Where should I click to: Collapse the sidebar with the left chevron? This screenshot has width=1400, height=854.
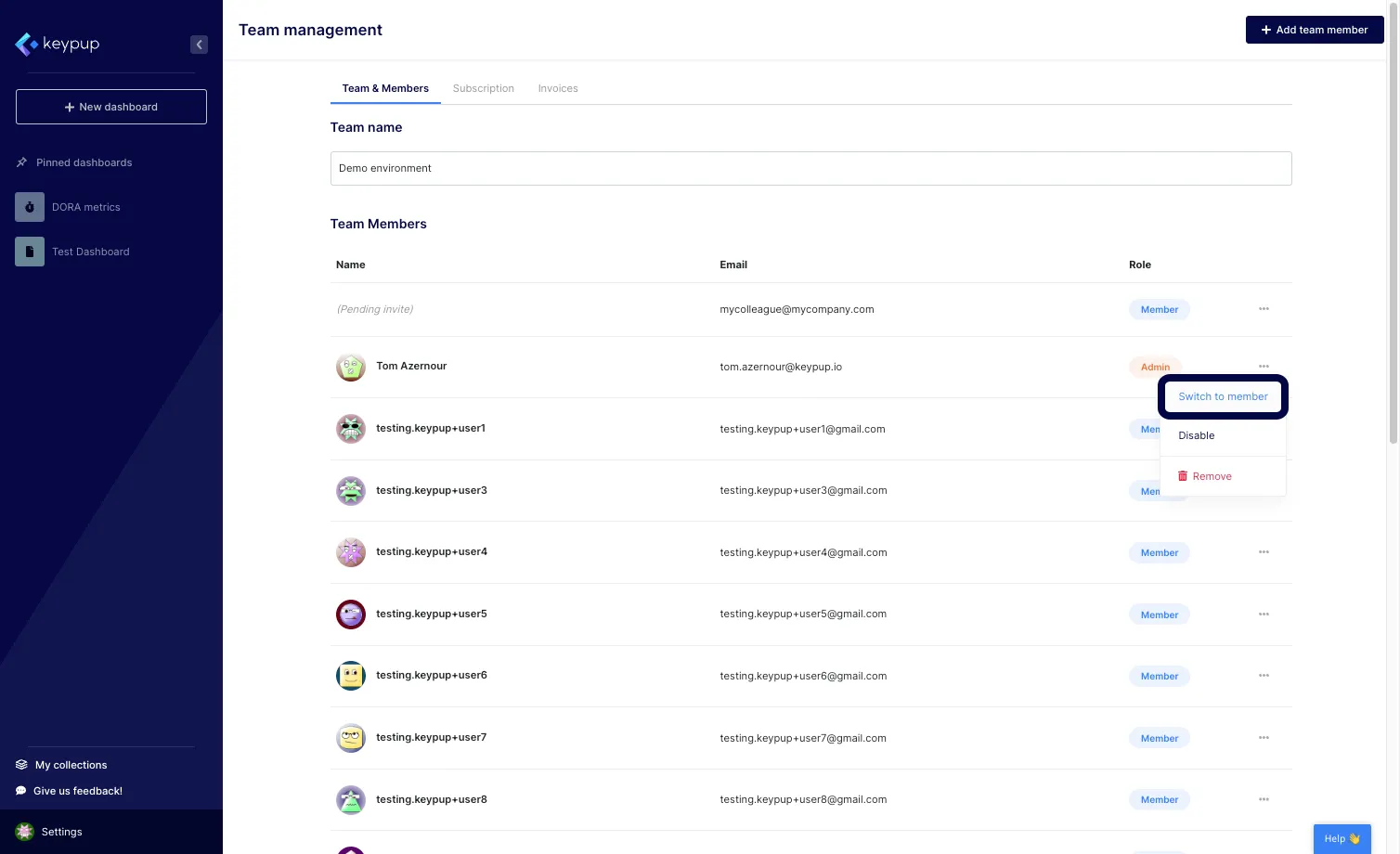[199, 44]
